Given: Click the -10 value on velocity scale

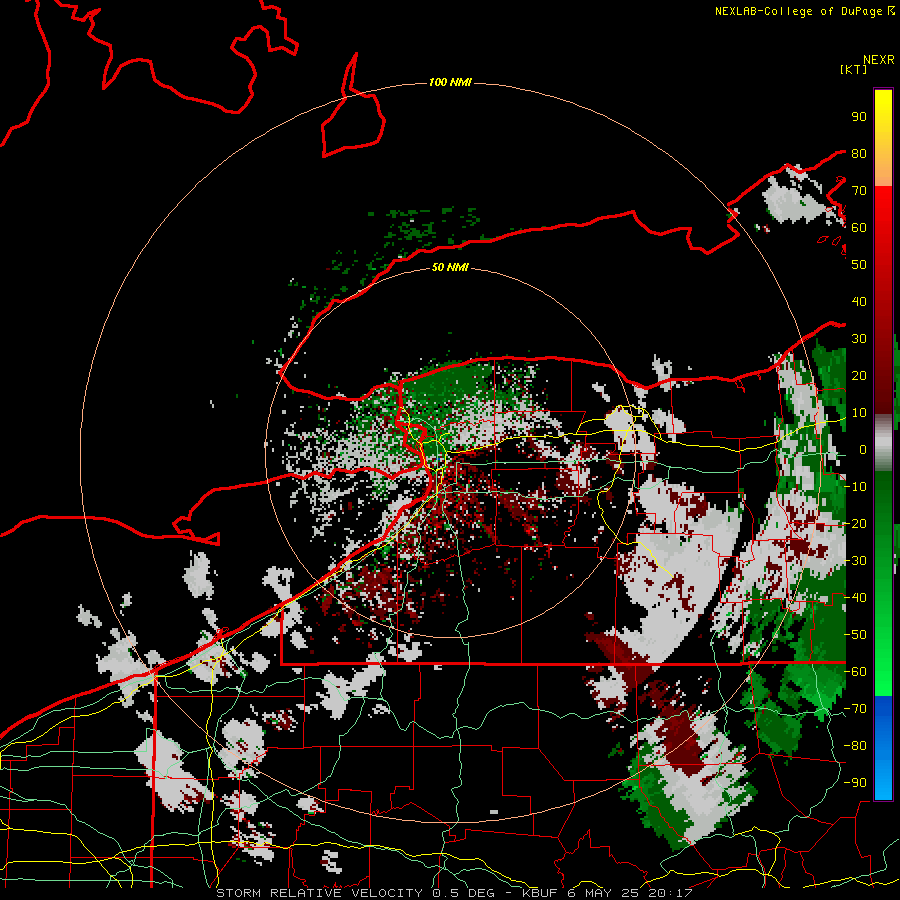Looking at the screenshot, I should click(x=856, y=487).
